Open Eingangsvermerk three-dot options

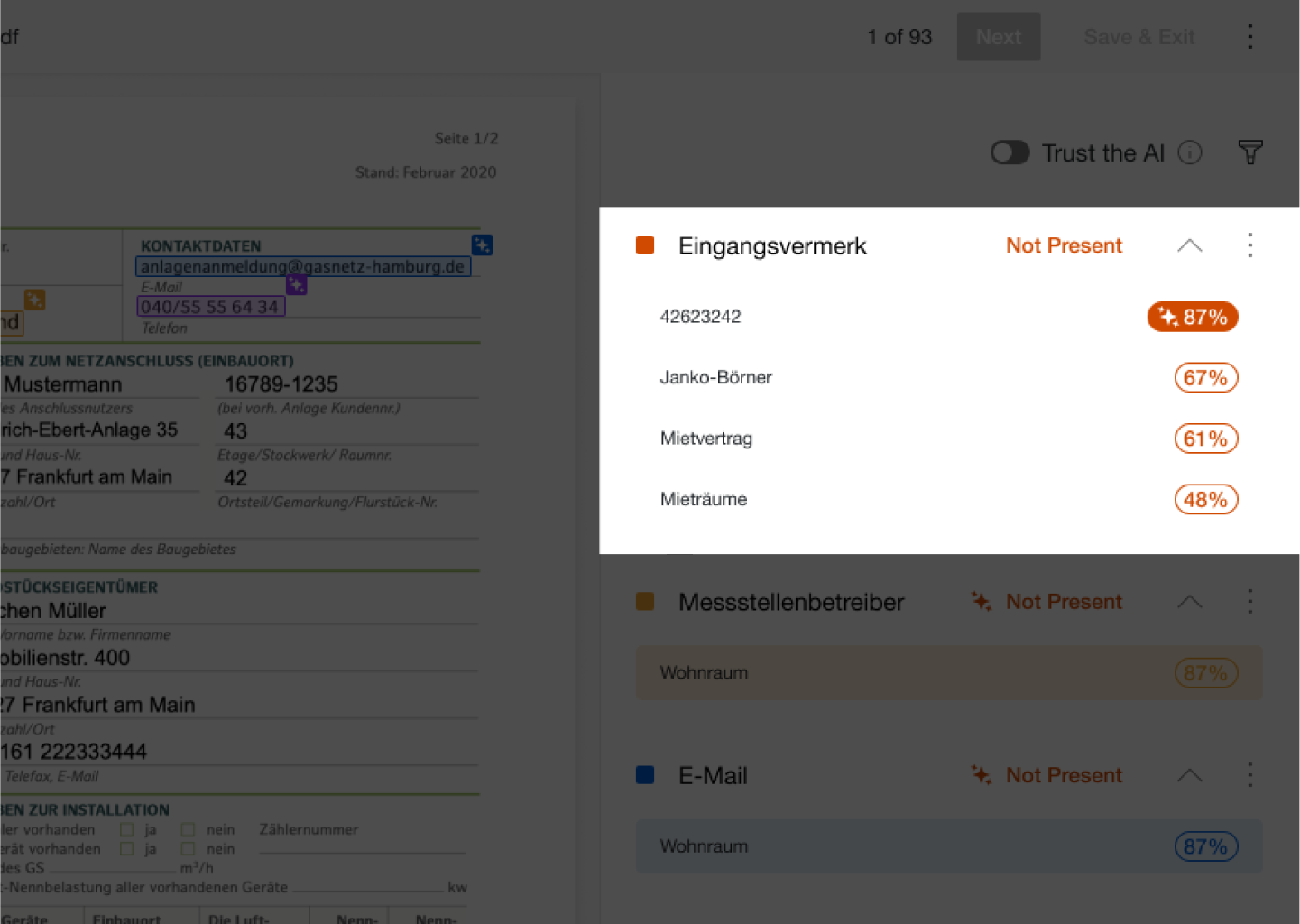point(1250,245)
